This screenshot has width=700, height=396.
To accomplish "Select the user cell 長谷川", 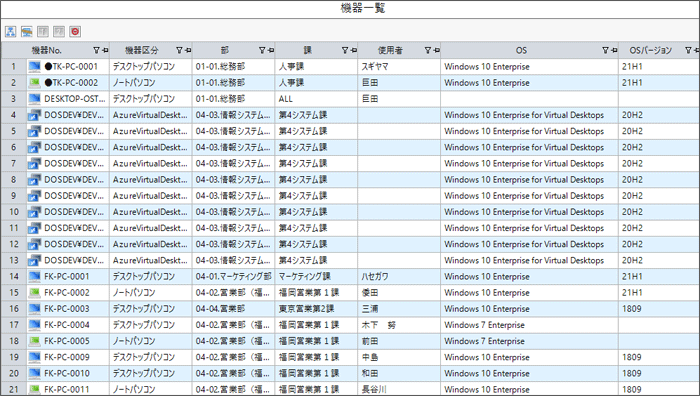I will [x=399, y=389].
